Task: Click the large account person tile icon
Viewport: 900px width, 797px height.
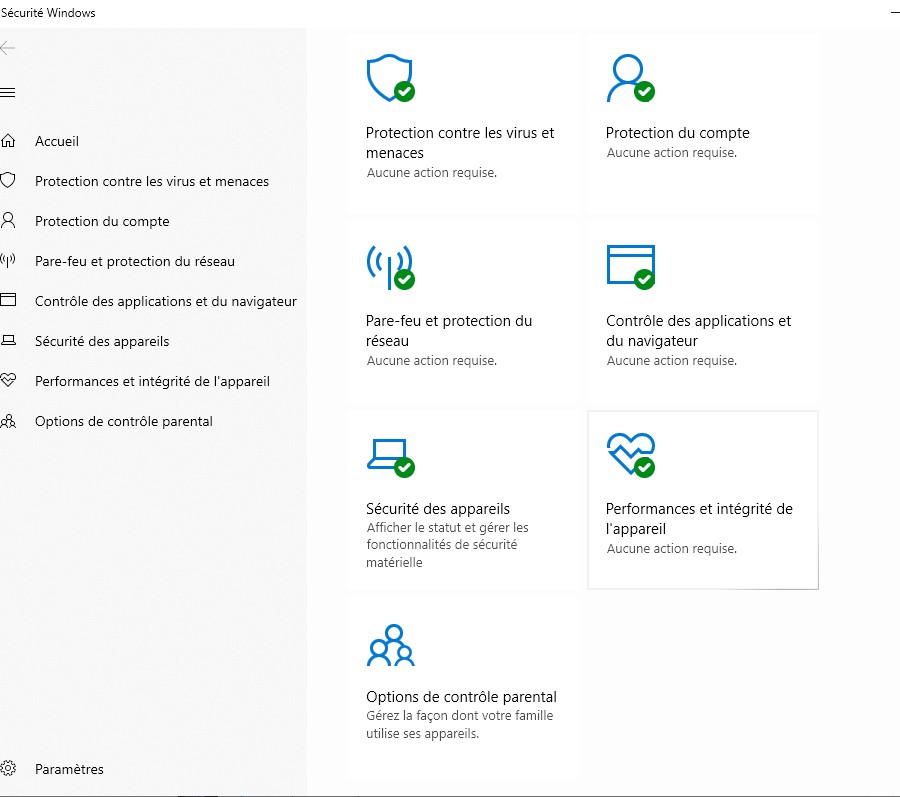Action: 630,78
